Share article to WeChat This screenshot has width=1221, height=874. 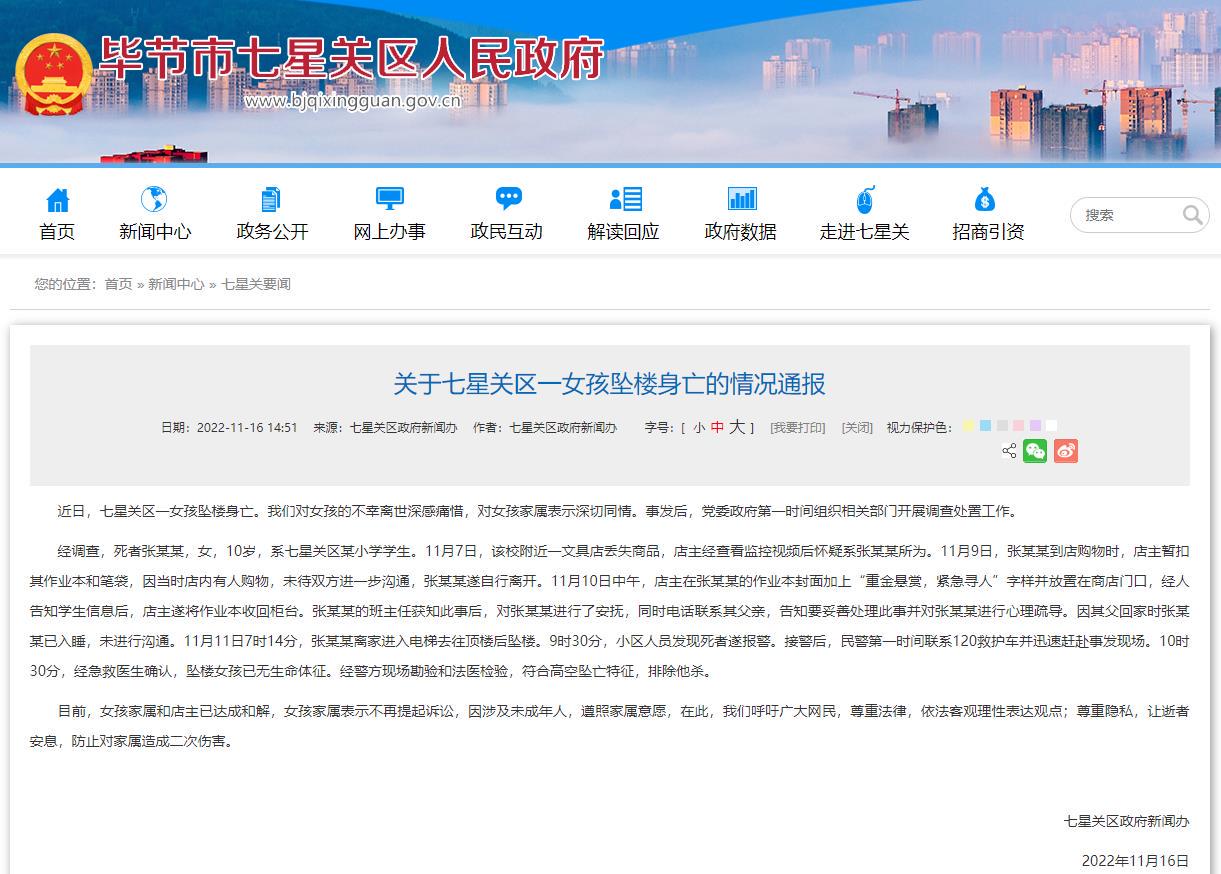[1035, 451]
